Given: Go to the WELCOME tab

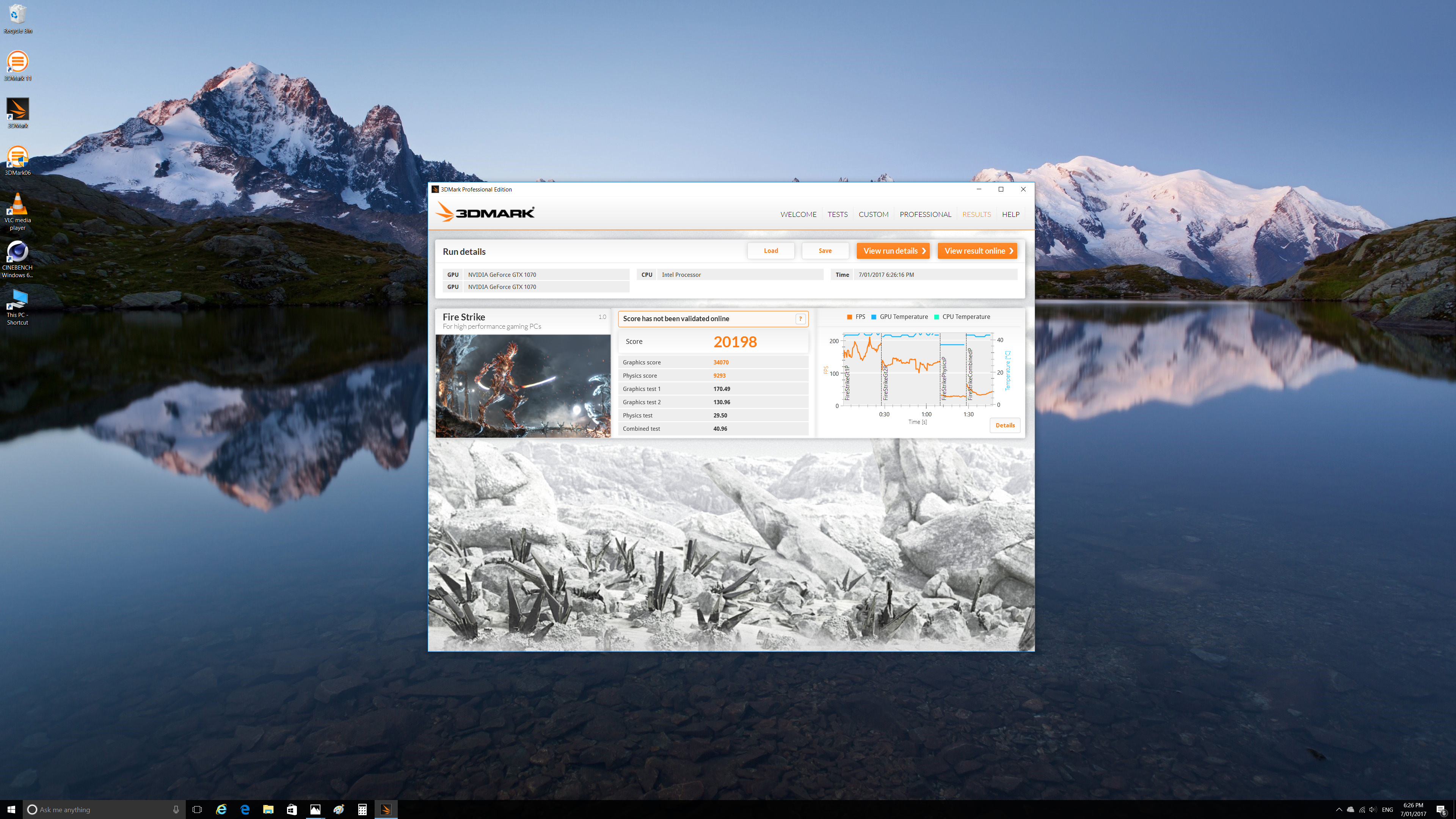Looking at the screenshot, I should [x=798, y=214].
